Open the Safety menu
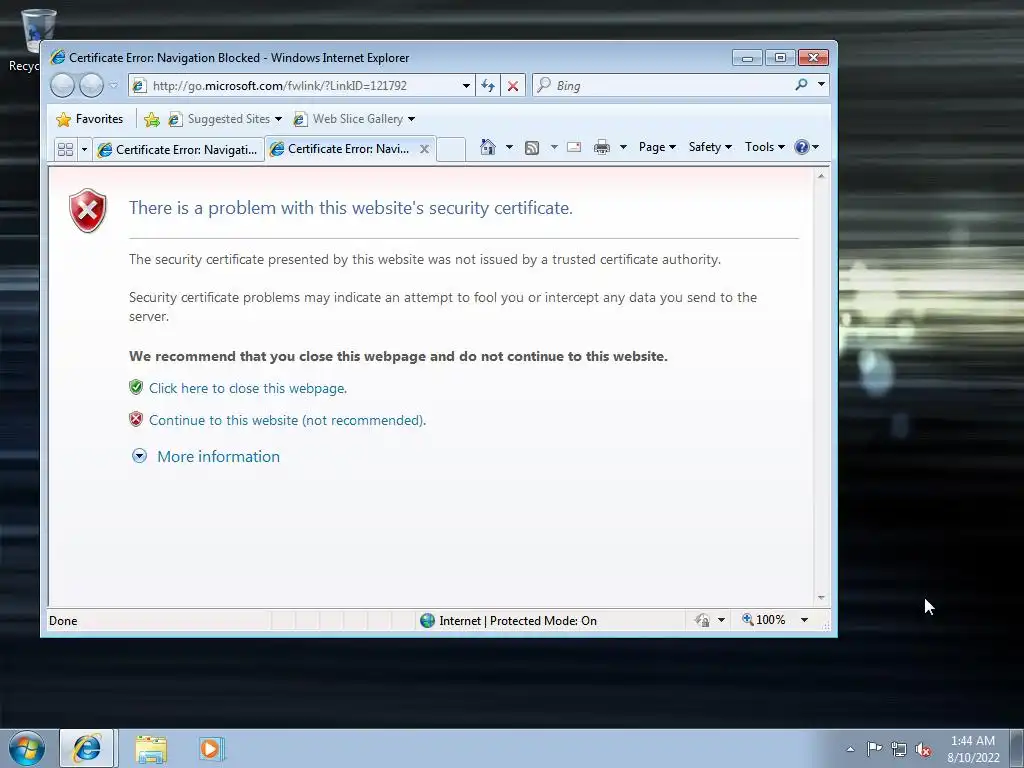1024x768 pixels. click(x=711, y=147)
